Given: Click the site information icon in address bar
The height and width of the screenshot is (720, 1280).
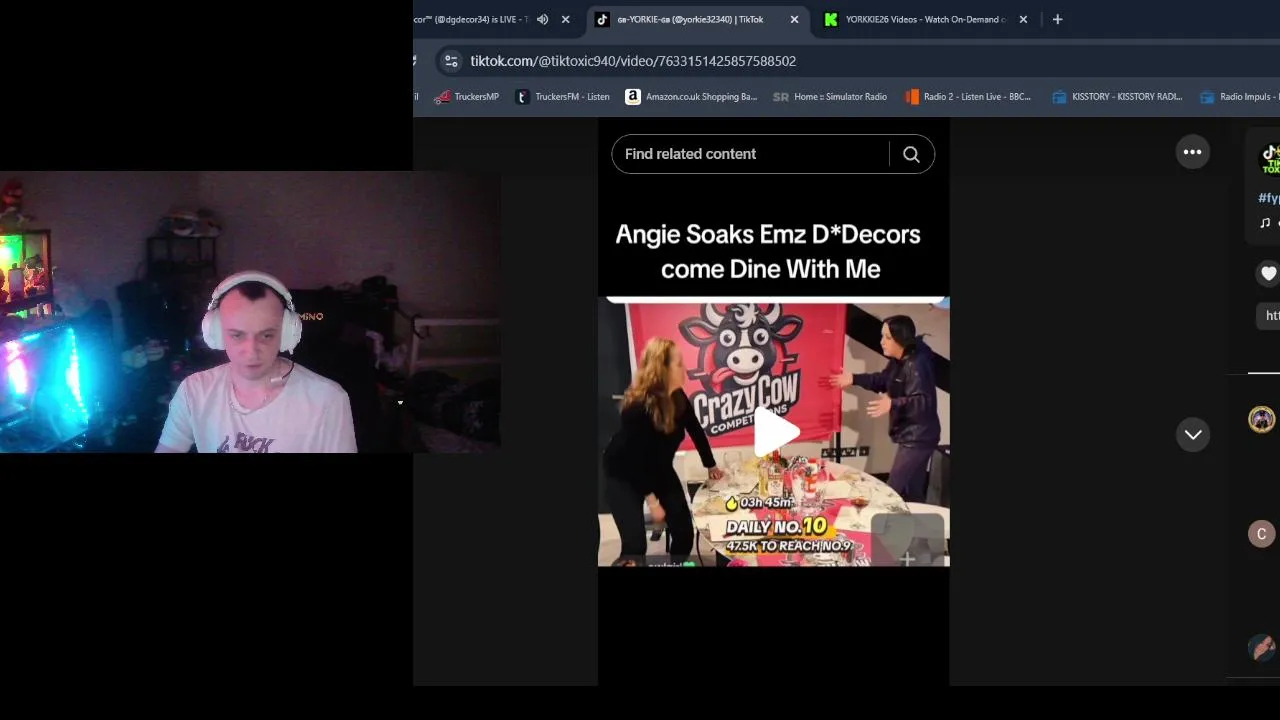Looking at the screenshot, I should [x=451, y=61].
